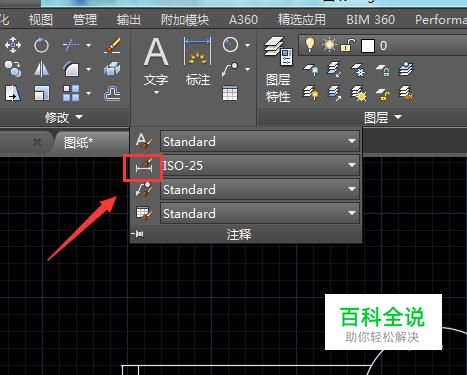This screenshot has height=375, width=467.
Task: Switch to the 管理 ribbon tab
Action: click(x=85, y=20)
